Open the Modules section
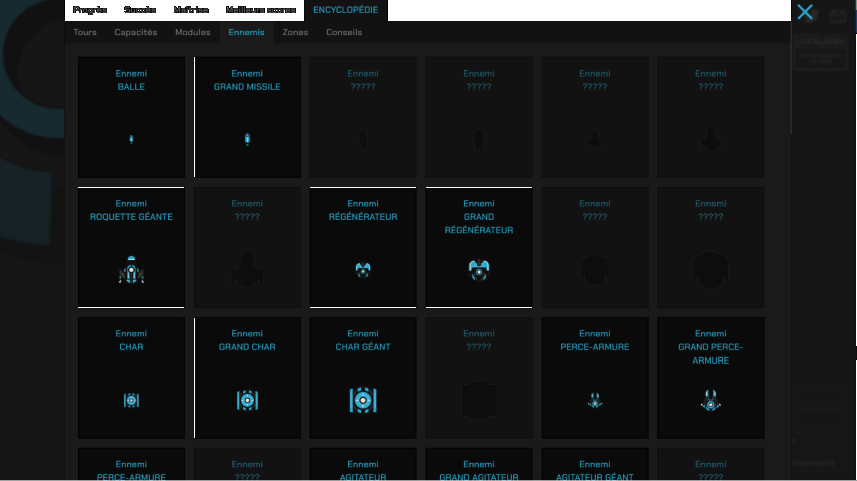The image size is (857, 481). [x=192, y=32]
